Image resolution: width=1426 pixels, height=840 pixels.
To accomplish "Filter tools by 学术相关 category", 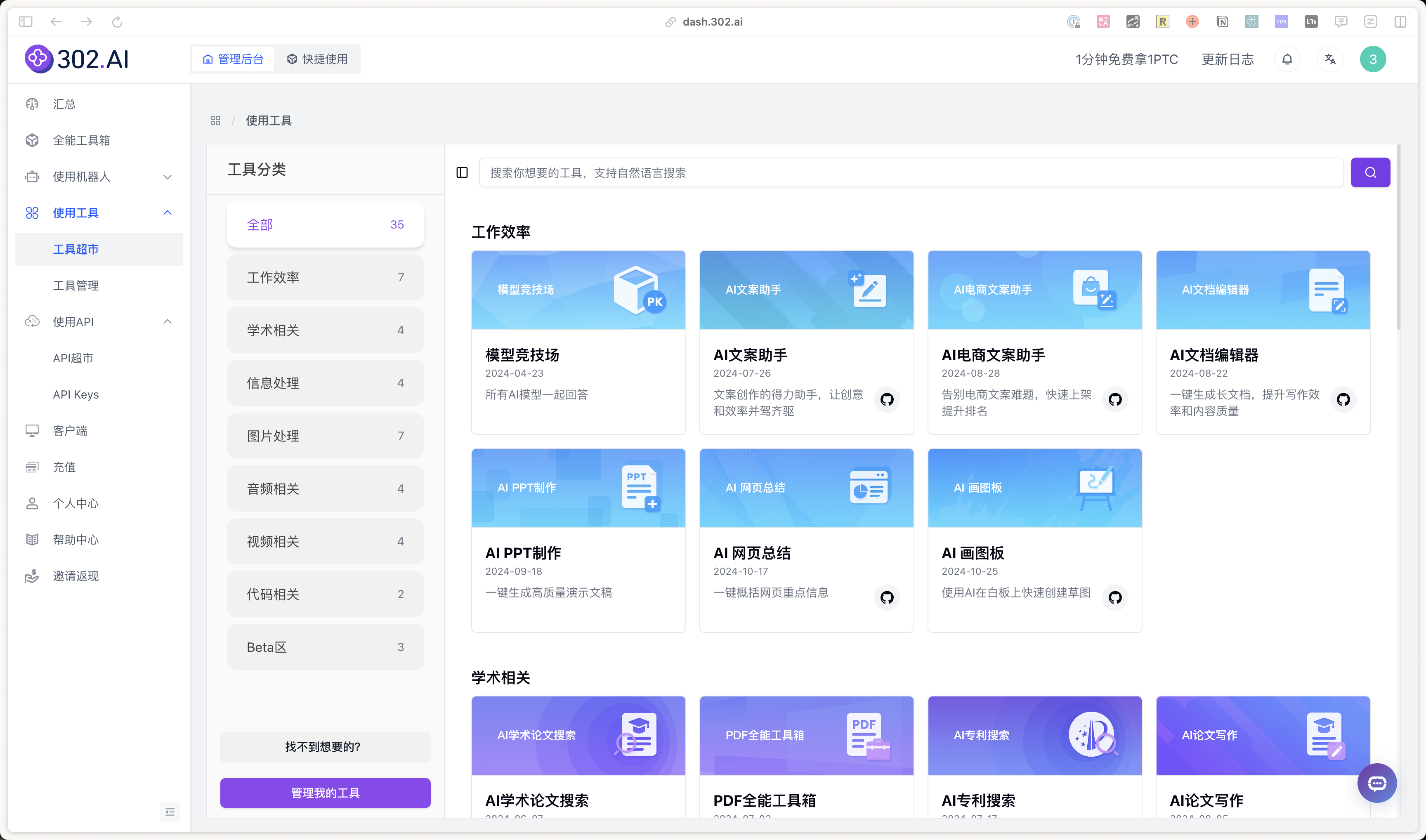I will pyautogui.click(x=325, y=330).
